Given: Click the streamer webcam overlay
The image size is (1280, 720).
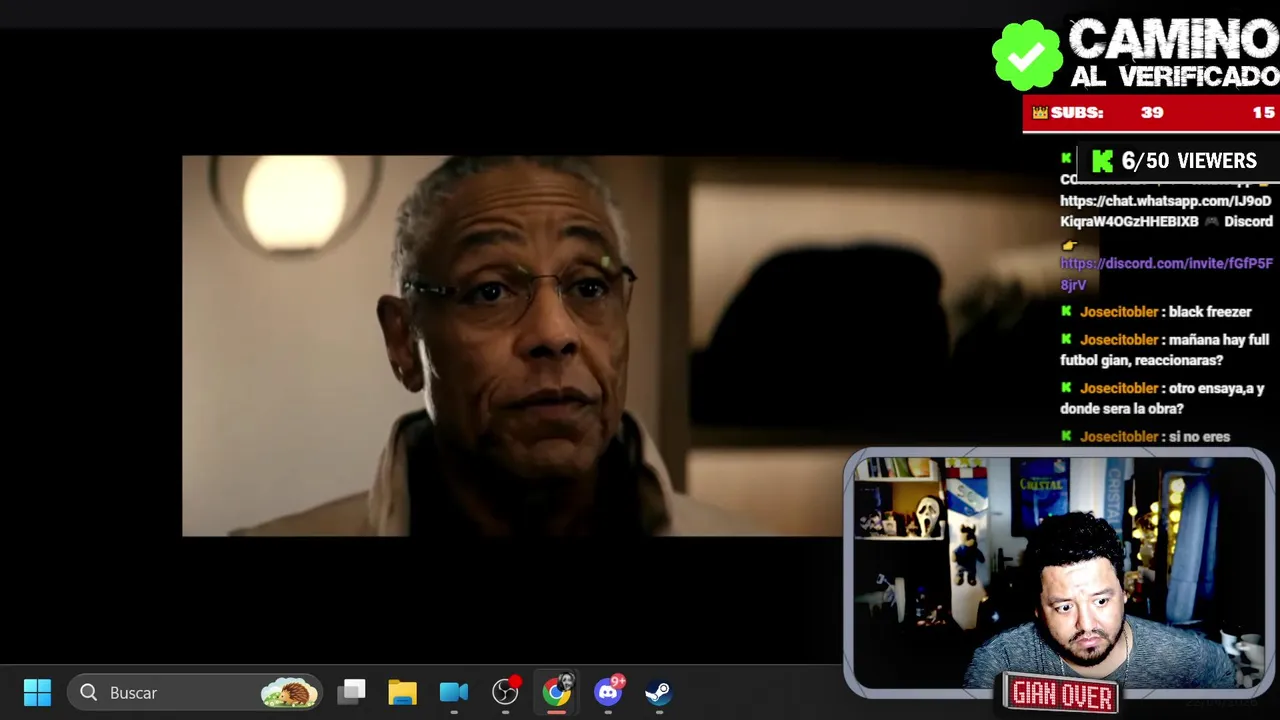Looking at the screenshot, I should click(1058, 572).
